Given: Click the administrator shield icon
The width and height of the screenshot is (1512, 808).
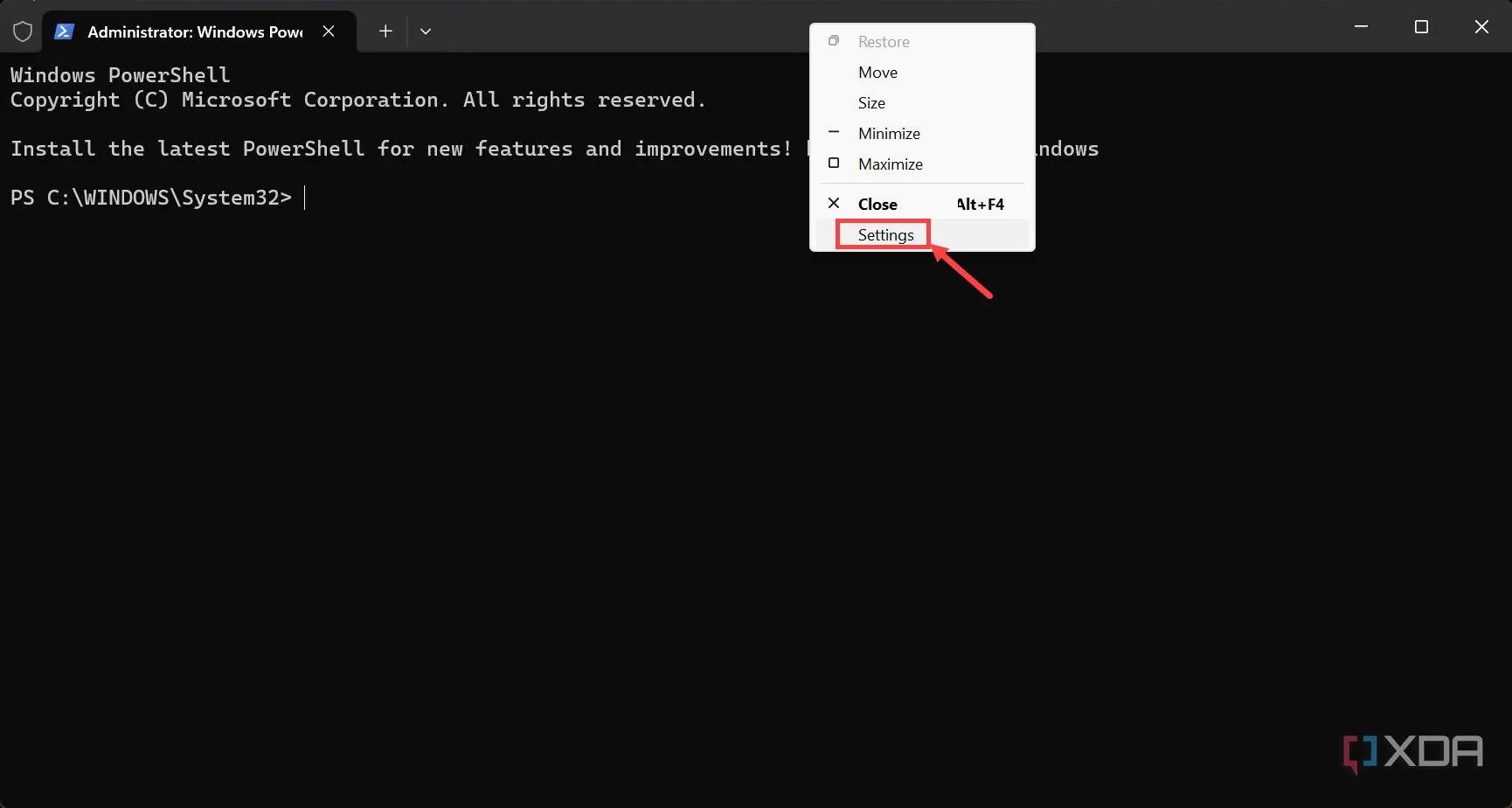Looking at the screenshot, I should tap(23, 31).
